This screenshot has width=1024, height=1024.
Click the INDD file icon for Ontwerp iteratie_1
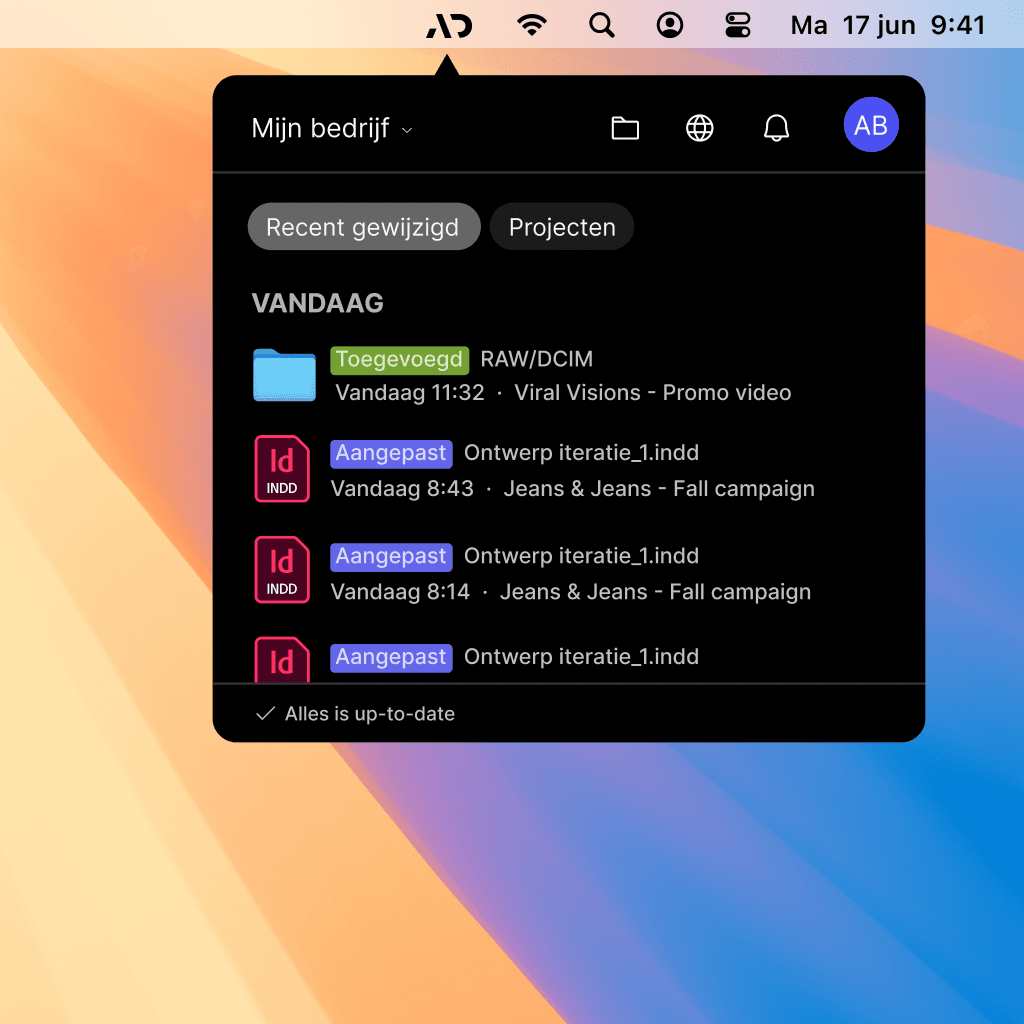coord(282,468)
